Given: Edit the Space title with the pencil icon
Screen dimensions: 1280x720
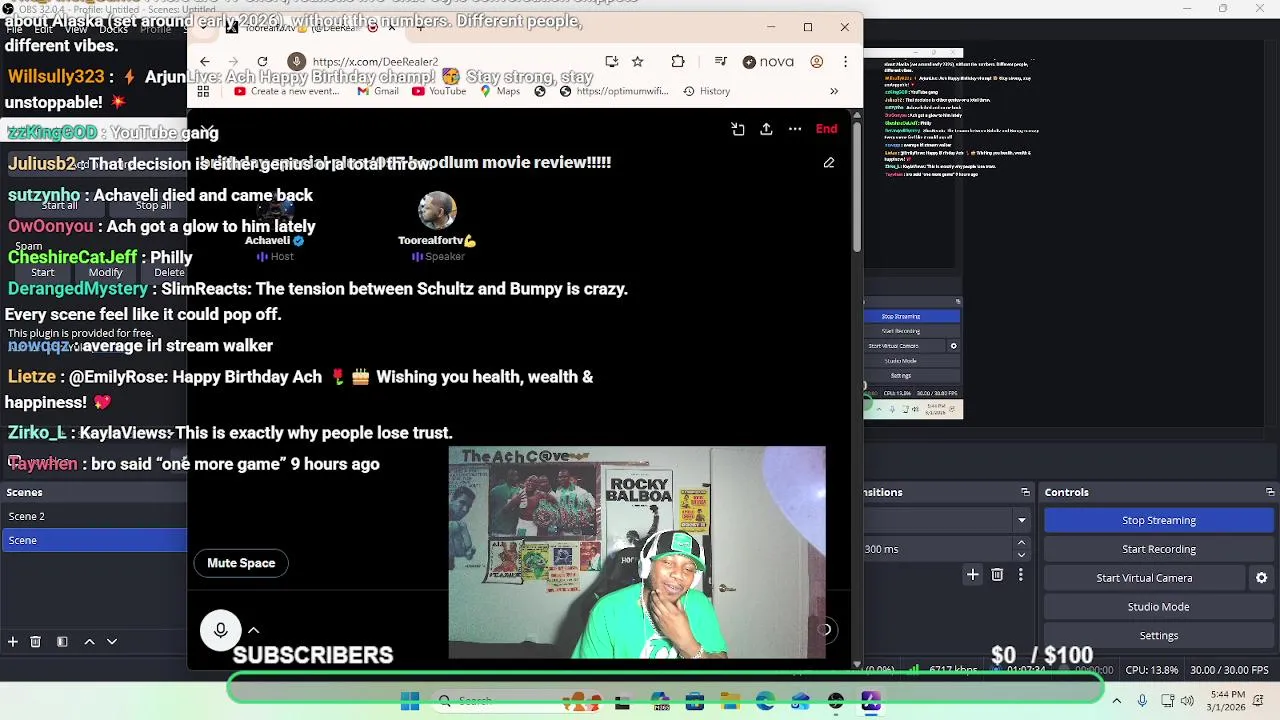Looking at the screenshot, I should coord(829,162).
